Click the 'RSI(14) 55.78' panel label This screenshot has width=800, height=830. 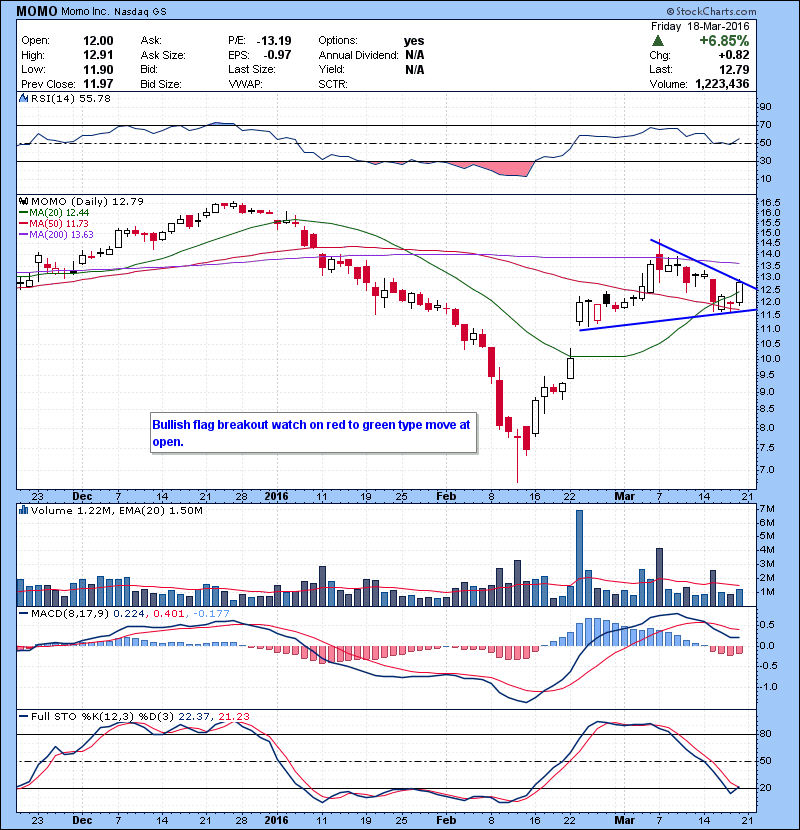pos(70,98)
